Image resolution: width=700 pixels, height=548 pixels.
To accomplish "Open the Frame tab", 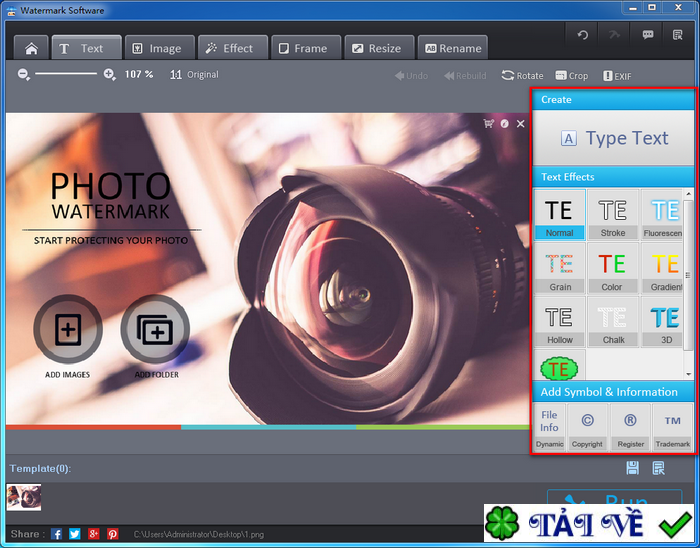I will pyautogui.click(x=303, y=48).
